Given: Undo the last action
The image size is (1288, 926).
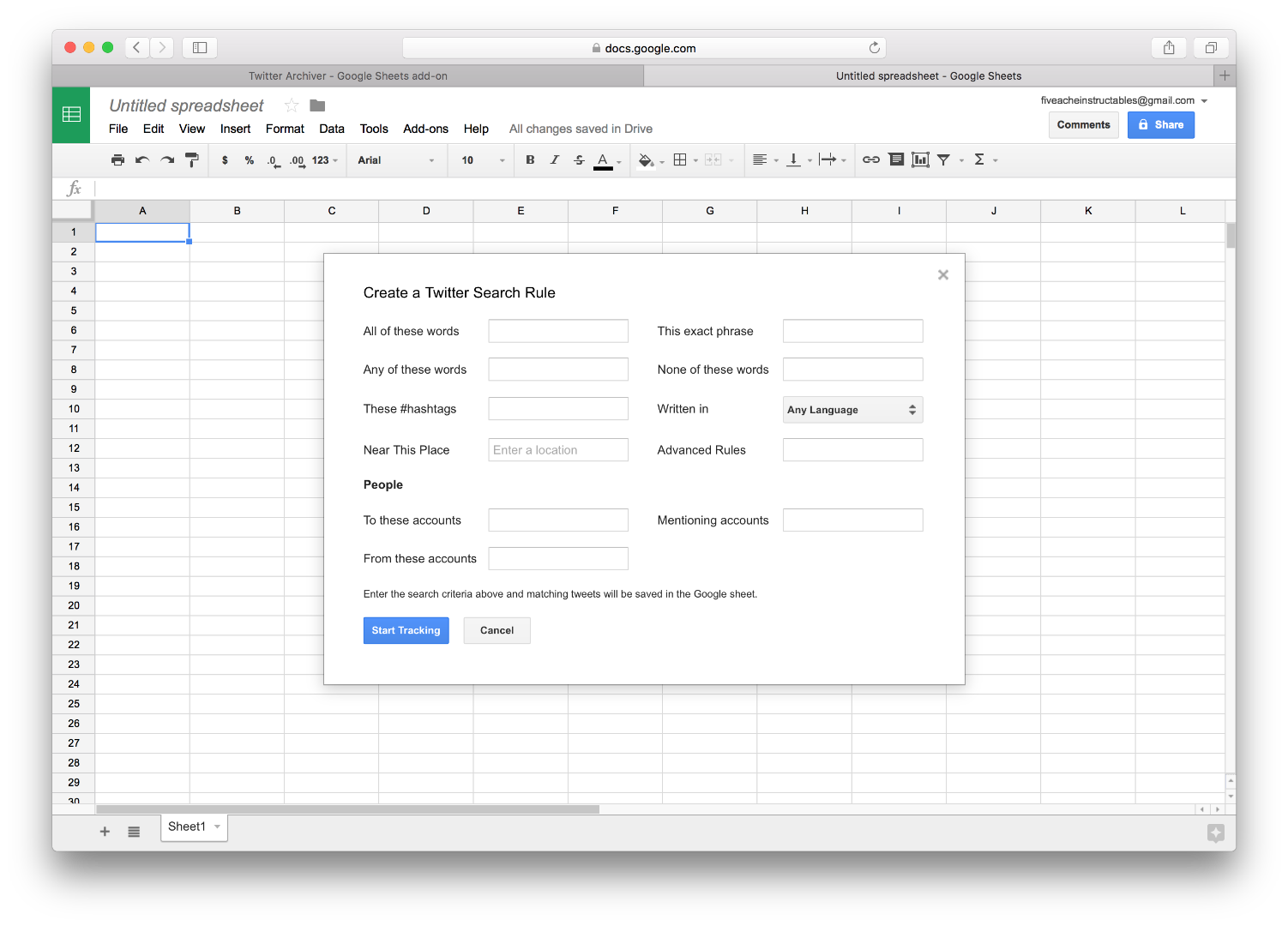Looking at the screenshot, I should click(x=142, y=159).
